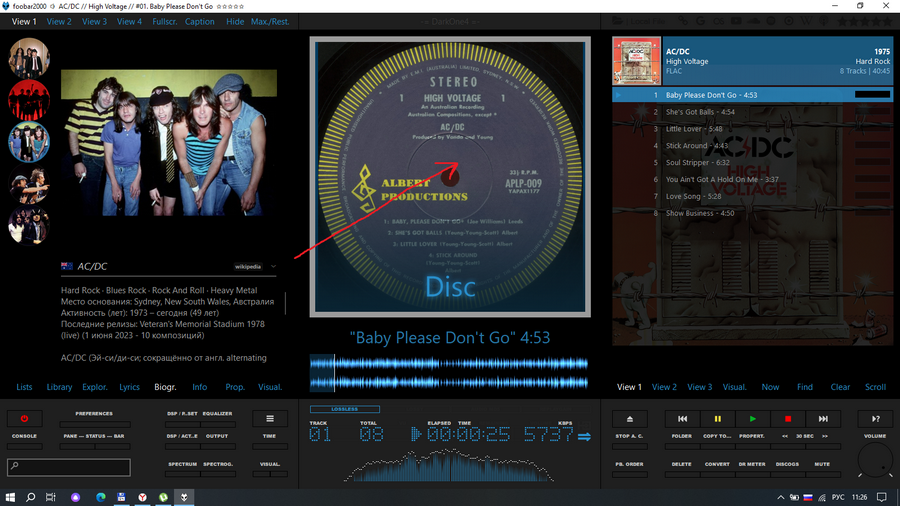Switch to View 2 in top menu
Image resolution: width=900 pixels, height=506 pixels.
(59, 21)
